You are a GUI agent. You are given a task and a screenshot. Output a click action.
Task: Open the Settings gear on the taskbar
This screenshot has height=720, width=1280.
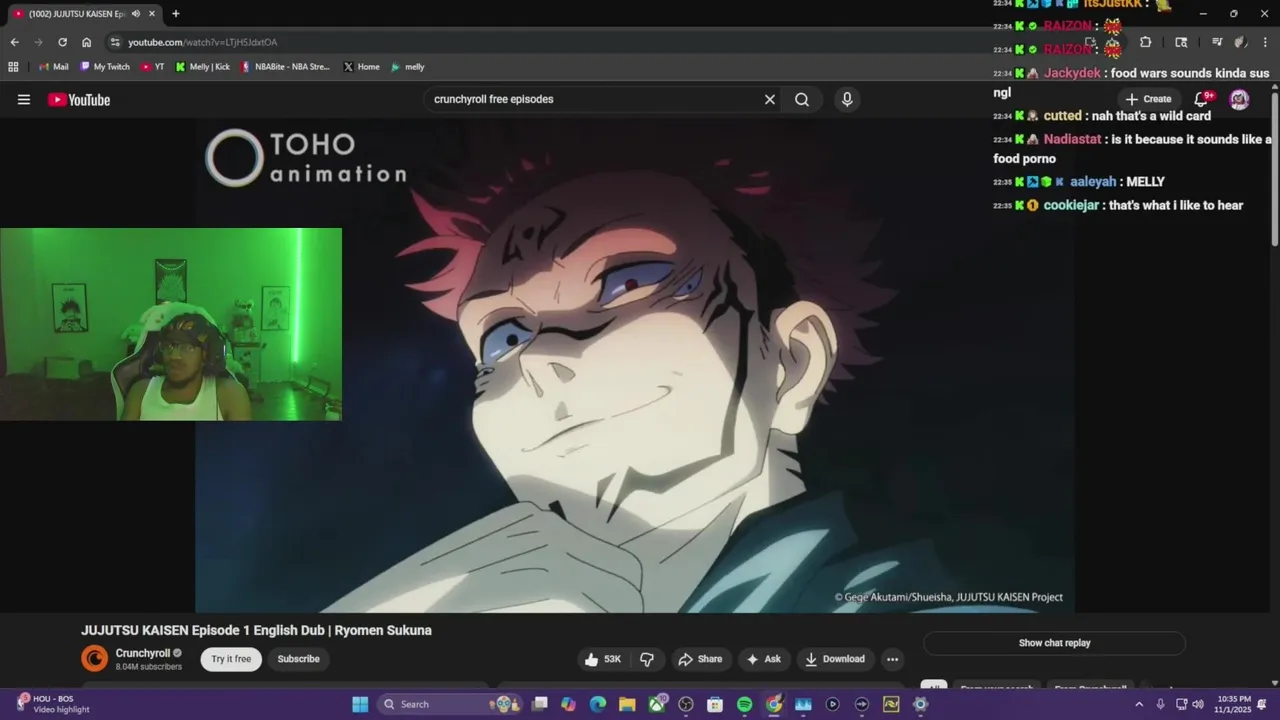[x=920, y=704]
